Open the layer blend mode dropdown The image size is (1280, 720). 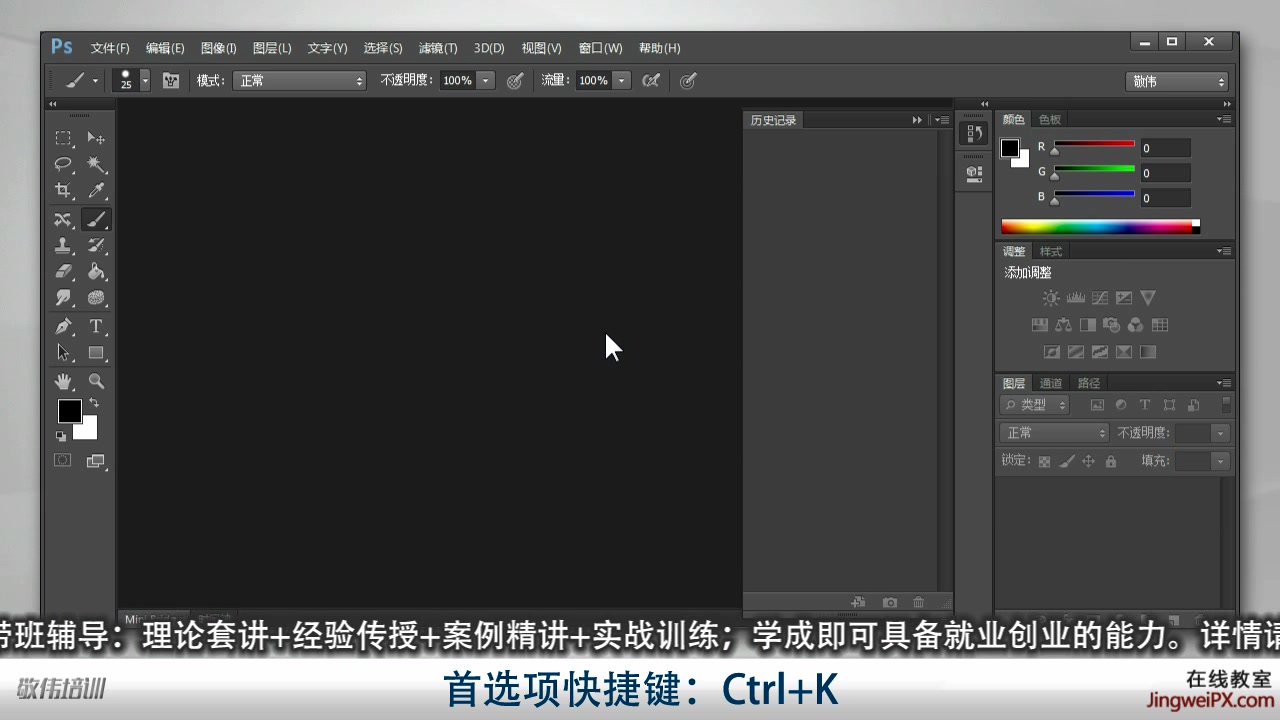click(x=1054, y=433)
